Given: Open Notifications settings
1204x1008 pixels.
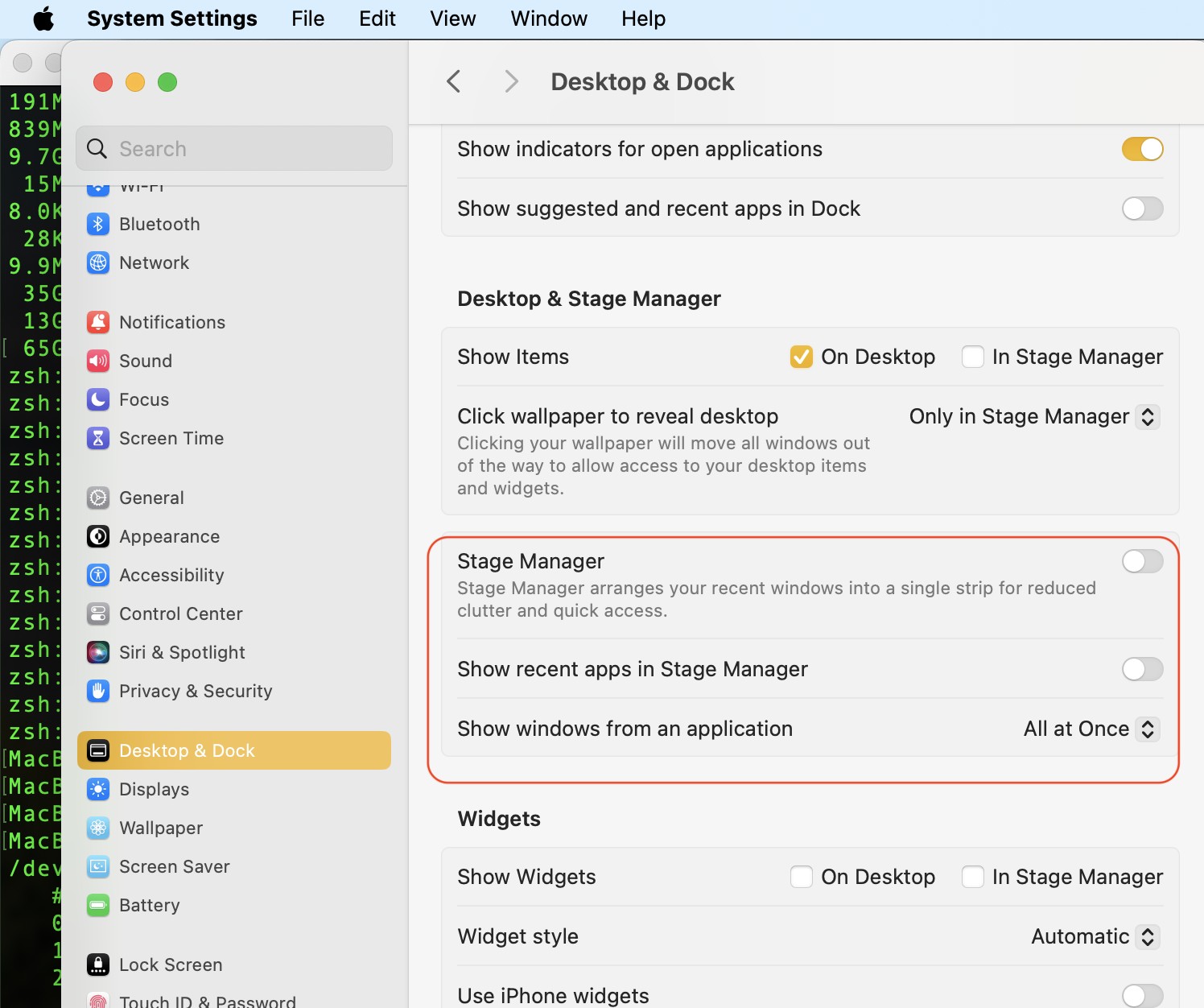Looking at the screenshot, I should click(x=234, y=322).
